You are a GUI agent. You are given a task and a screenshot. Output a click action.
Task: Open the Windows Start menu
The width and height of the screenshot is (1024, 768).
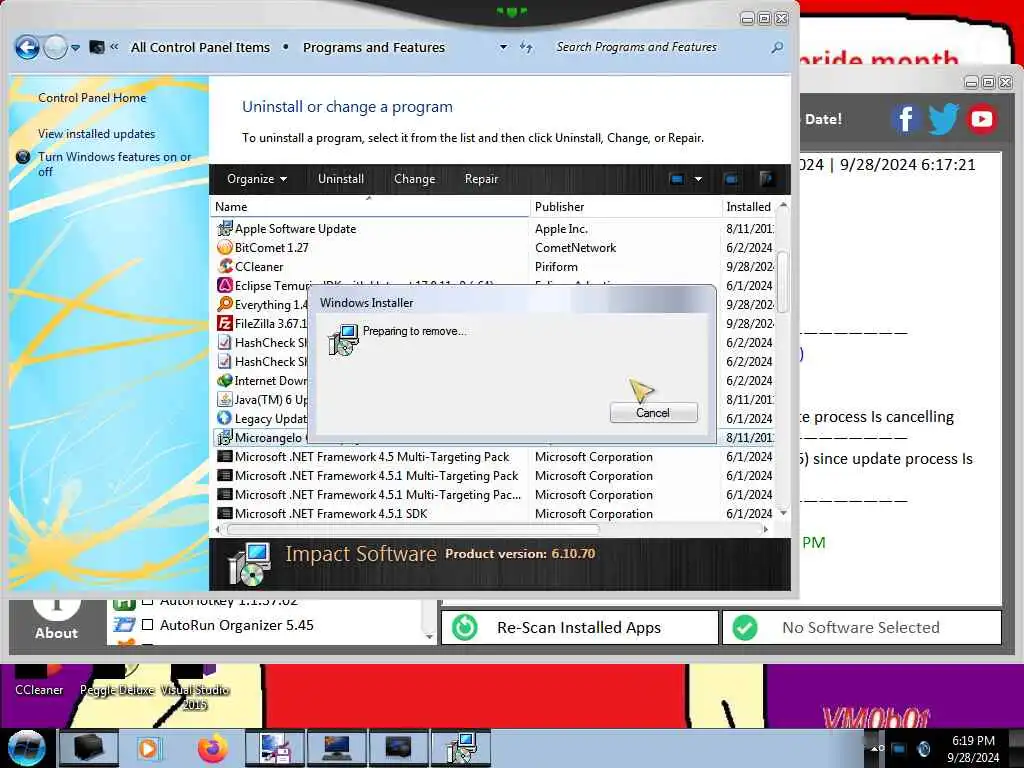[27, 748]
